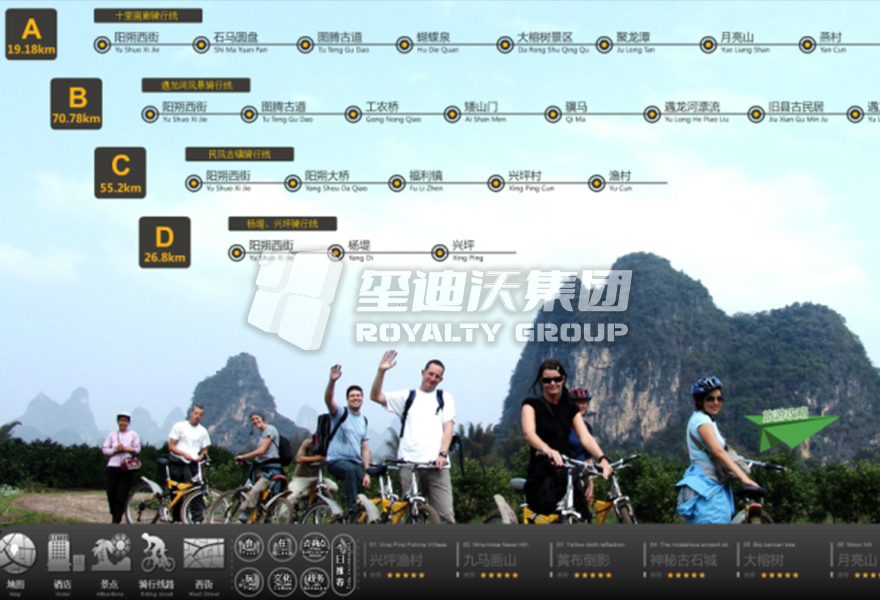Click the Hu Die Quan stop marker

tap(405, 44)
